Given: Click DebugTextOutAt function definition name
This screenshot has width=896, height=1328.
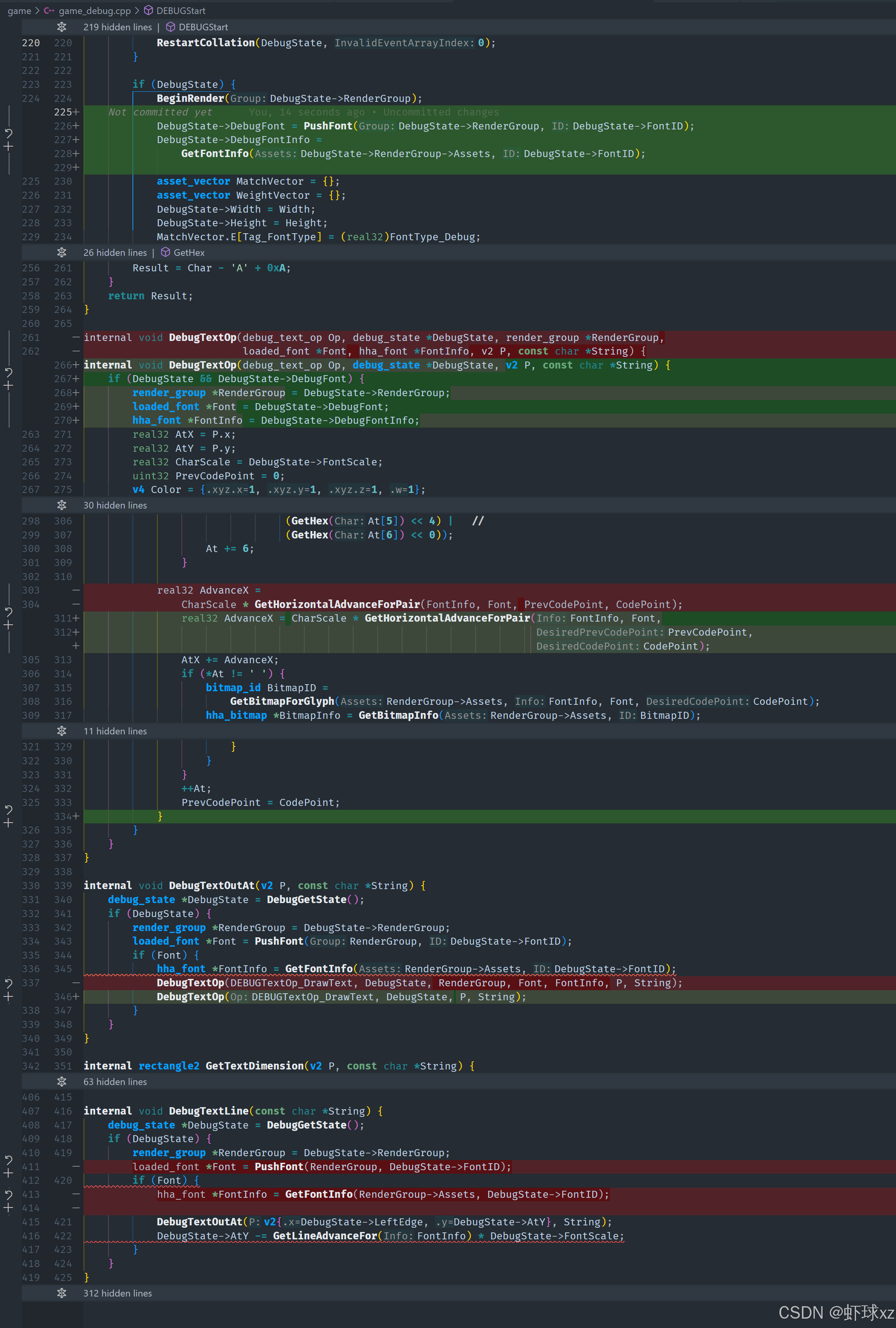Looking at the screenshot, I should pyautogui.click(x=212, y=886).
